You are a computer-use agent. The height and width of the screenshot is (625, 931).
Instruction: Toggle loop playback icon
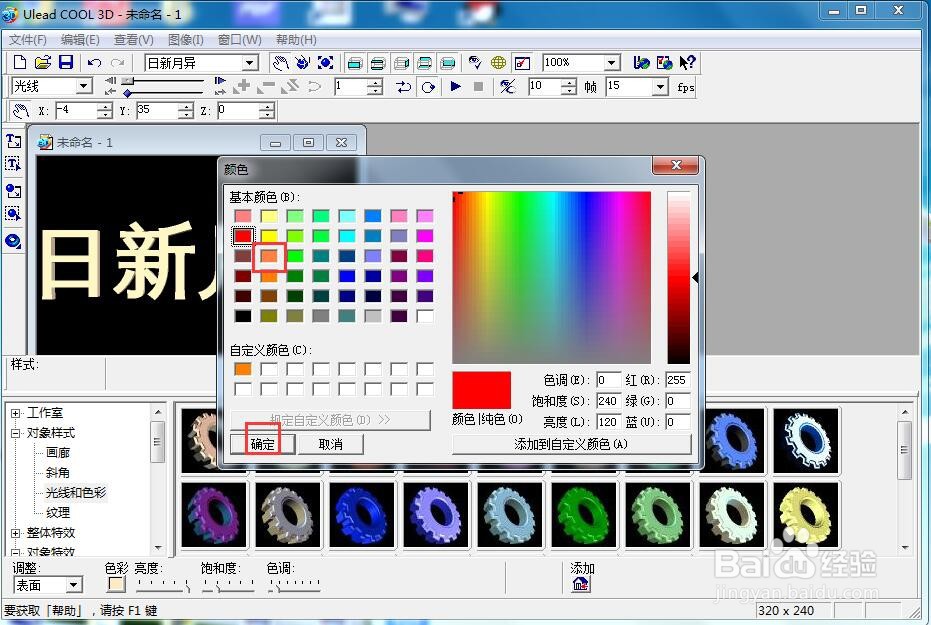pyautogui.click(x=428, y=87)
